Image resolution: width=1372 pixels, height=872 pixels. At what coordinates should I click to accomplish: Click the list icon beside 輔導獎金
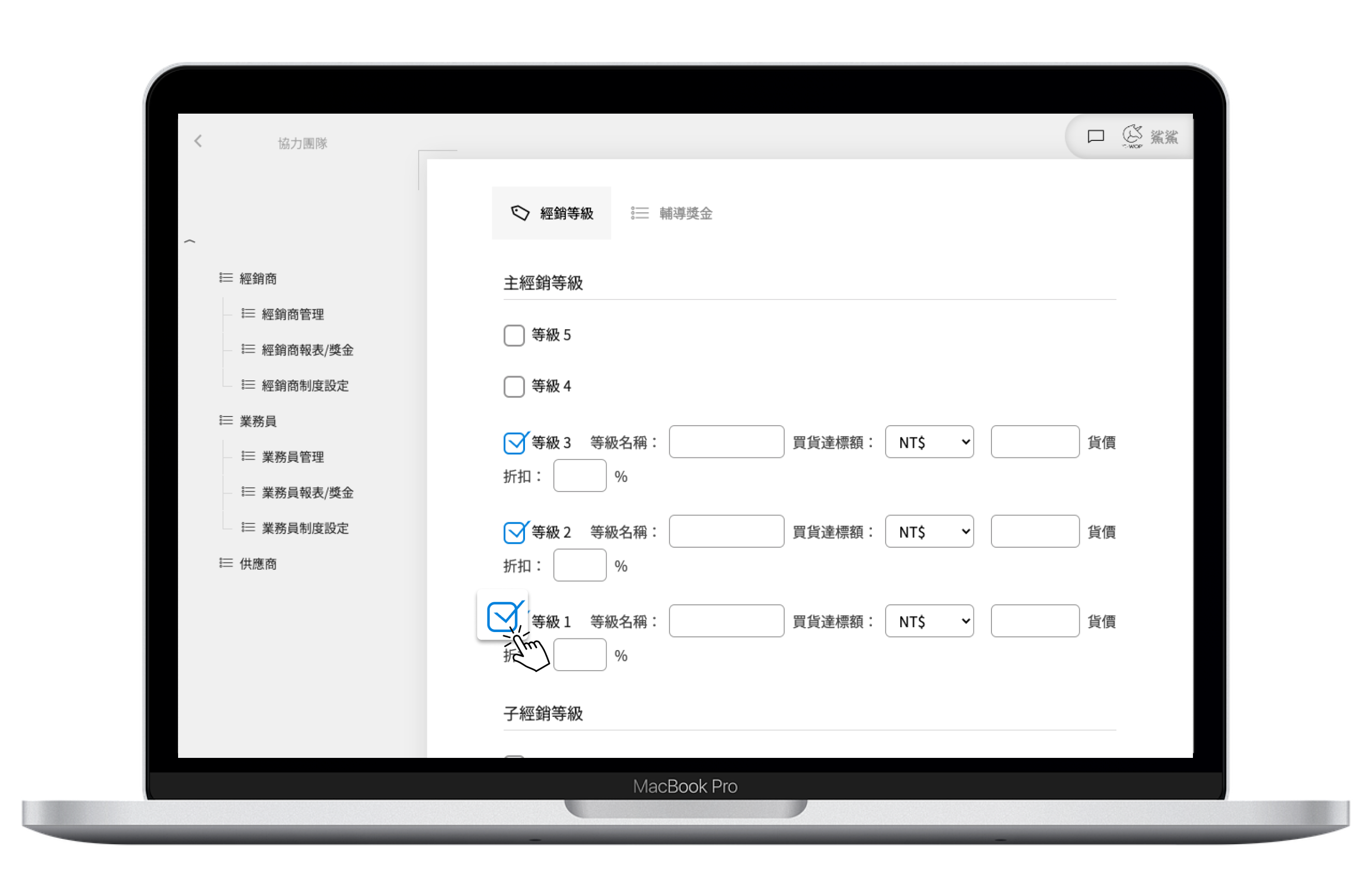point(639,213)
